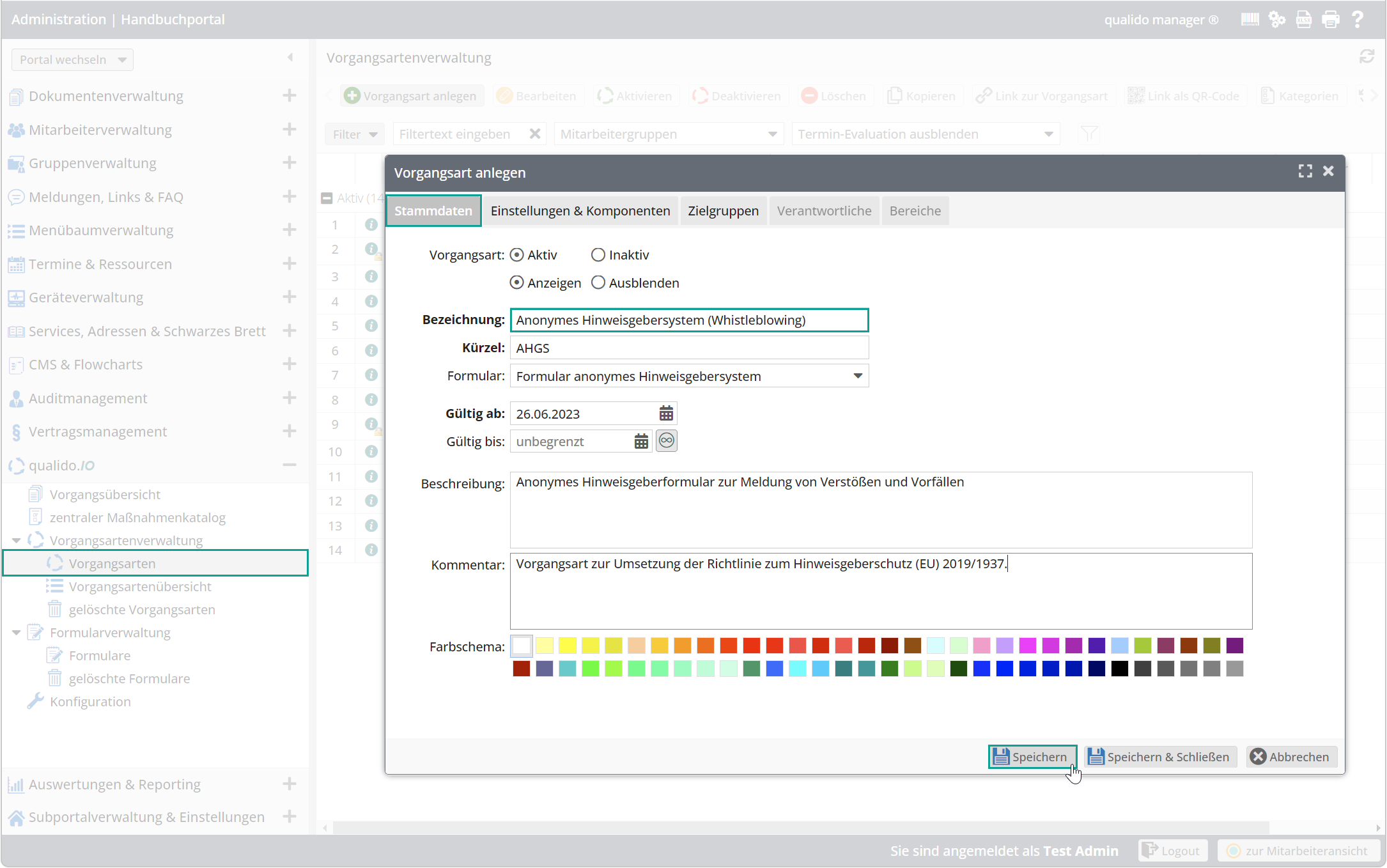This screenshot has width=1387, height=868.
Task: Open the Filter dropdown button
Action: [355, 134]
